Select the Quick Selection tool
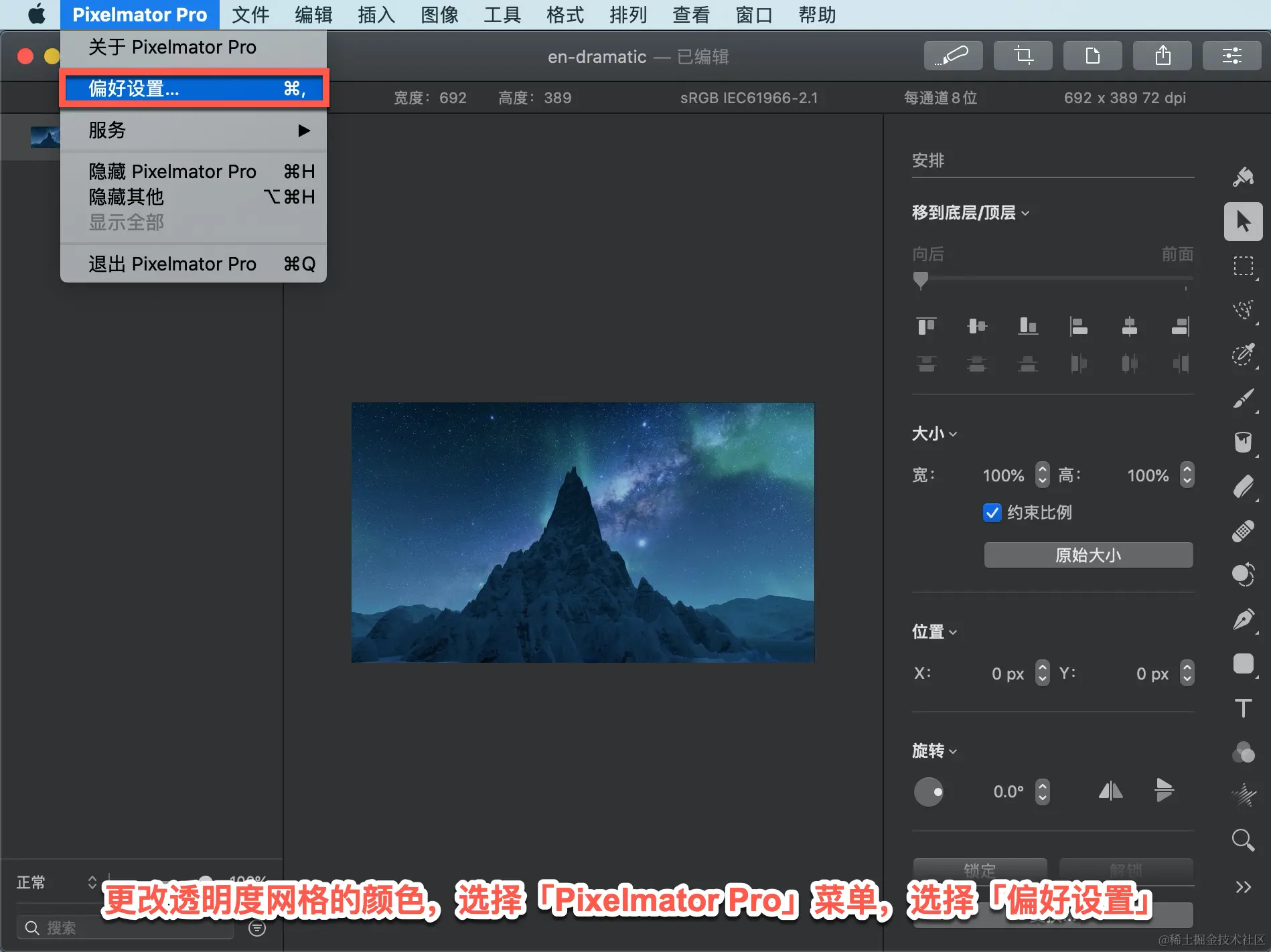 pyautogui.click(x=1244, y=354)
